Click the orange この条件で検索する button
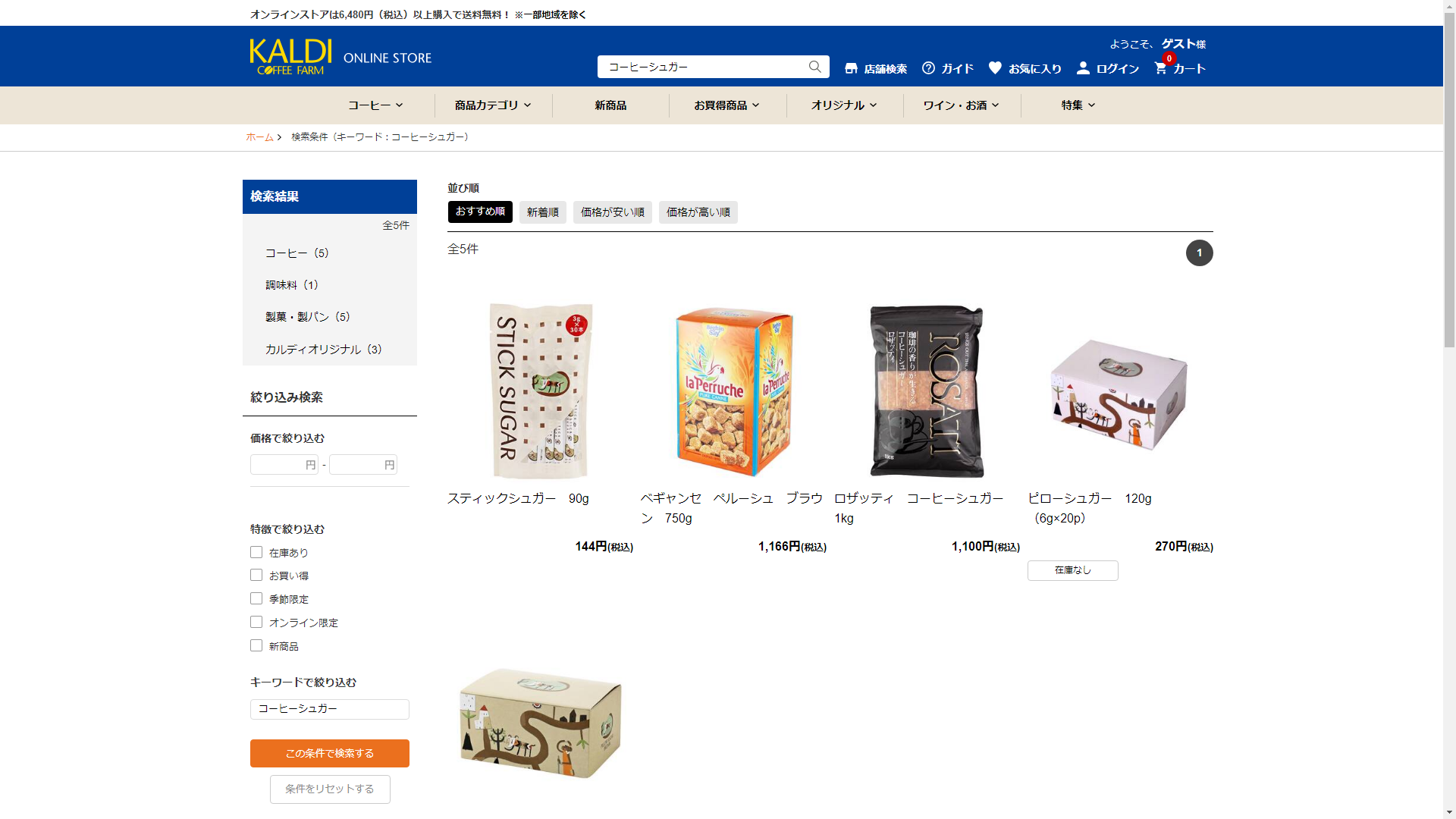 [x=330, y=753]
